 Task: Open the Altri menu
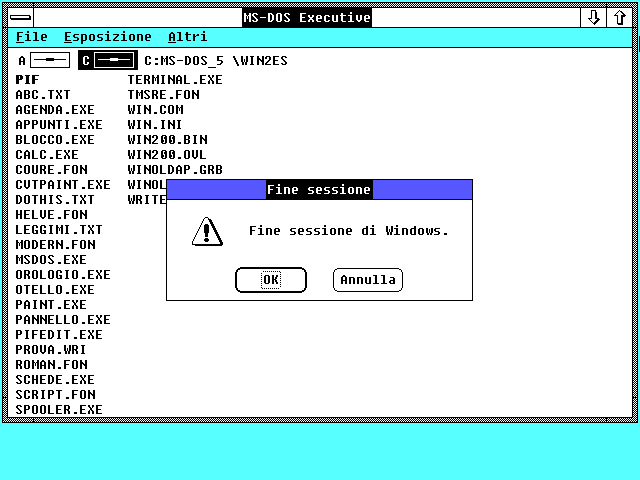(x=188, y=37)
